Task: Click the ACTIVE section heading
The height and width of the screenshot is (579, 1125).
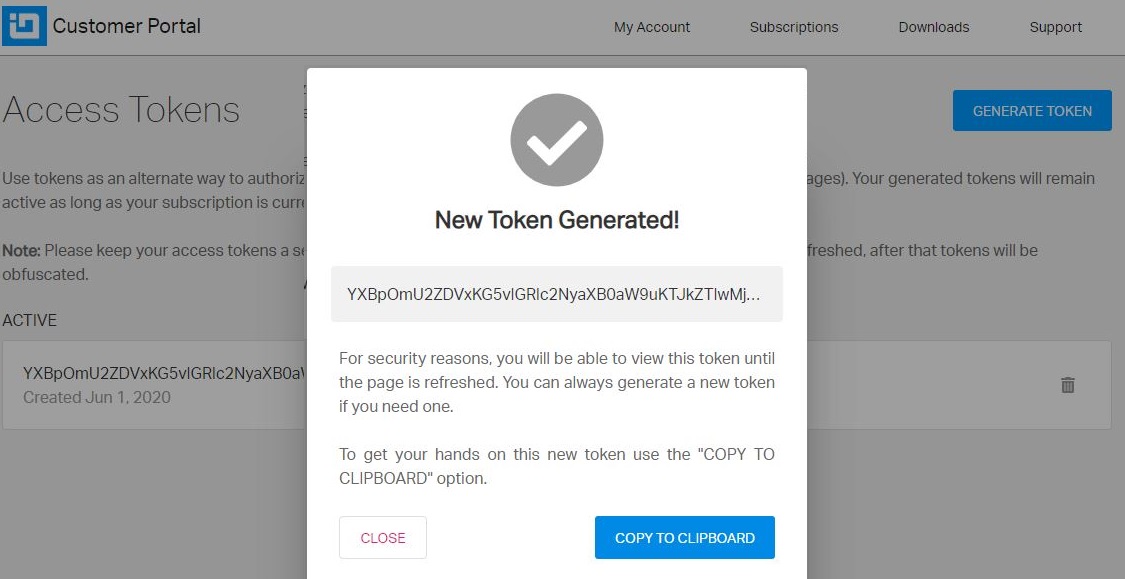Action: point(29,320)
